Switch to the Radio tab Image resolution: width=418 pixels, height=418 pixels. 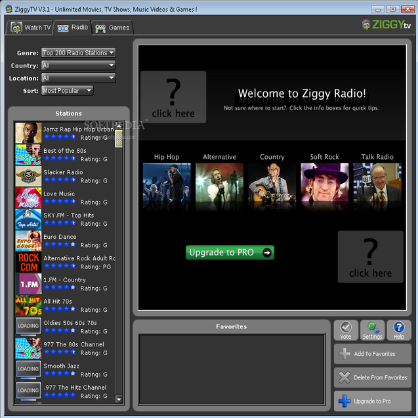coord(72,27)
